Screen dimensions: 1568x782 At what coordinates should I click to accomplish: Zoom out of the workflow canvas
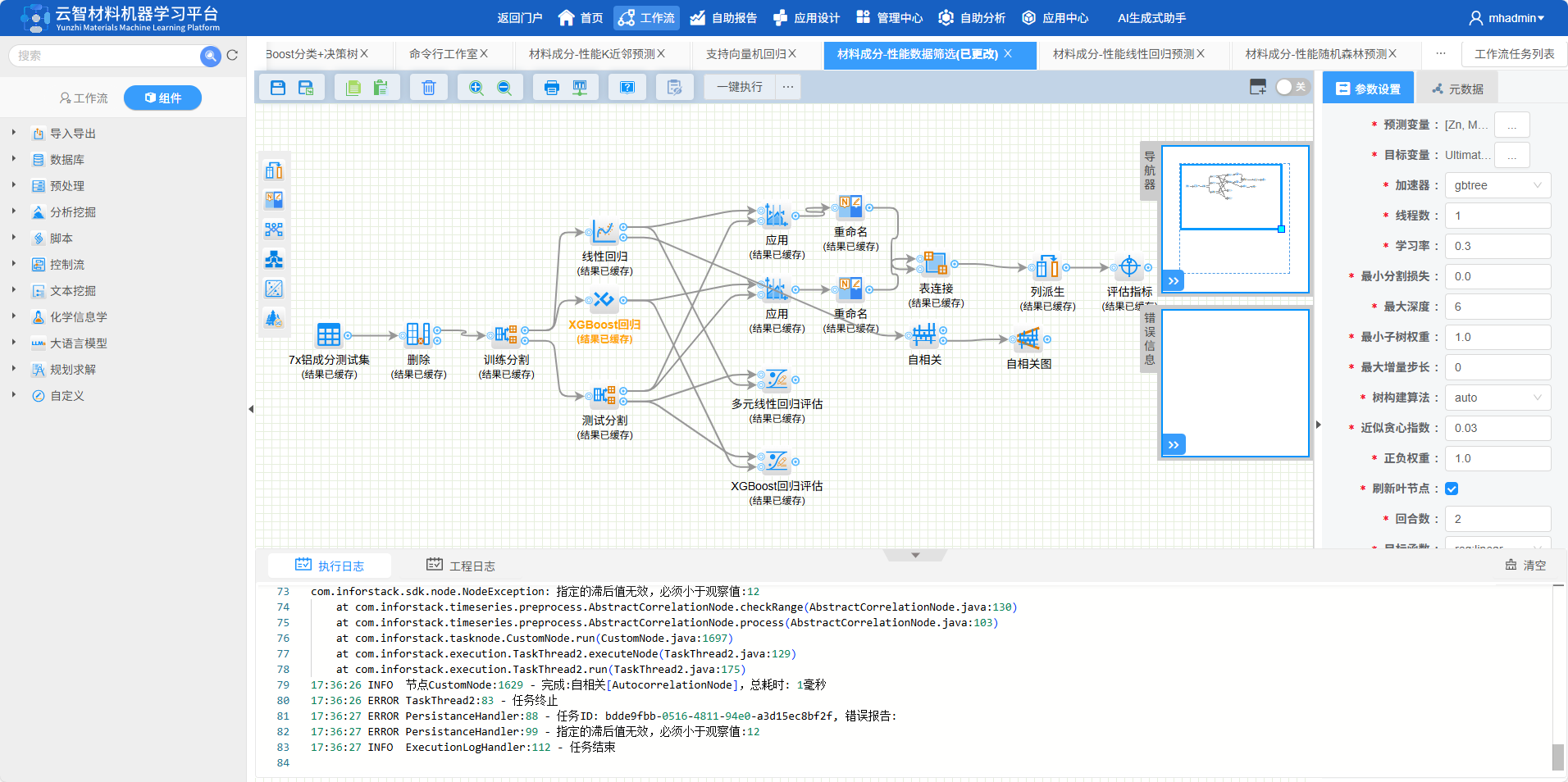504,88
